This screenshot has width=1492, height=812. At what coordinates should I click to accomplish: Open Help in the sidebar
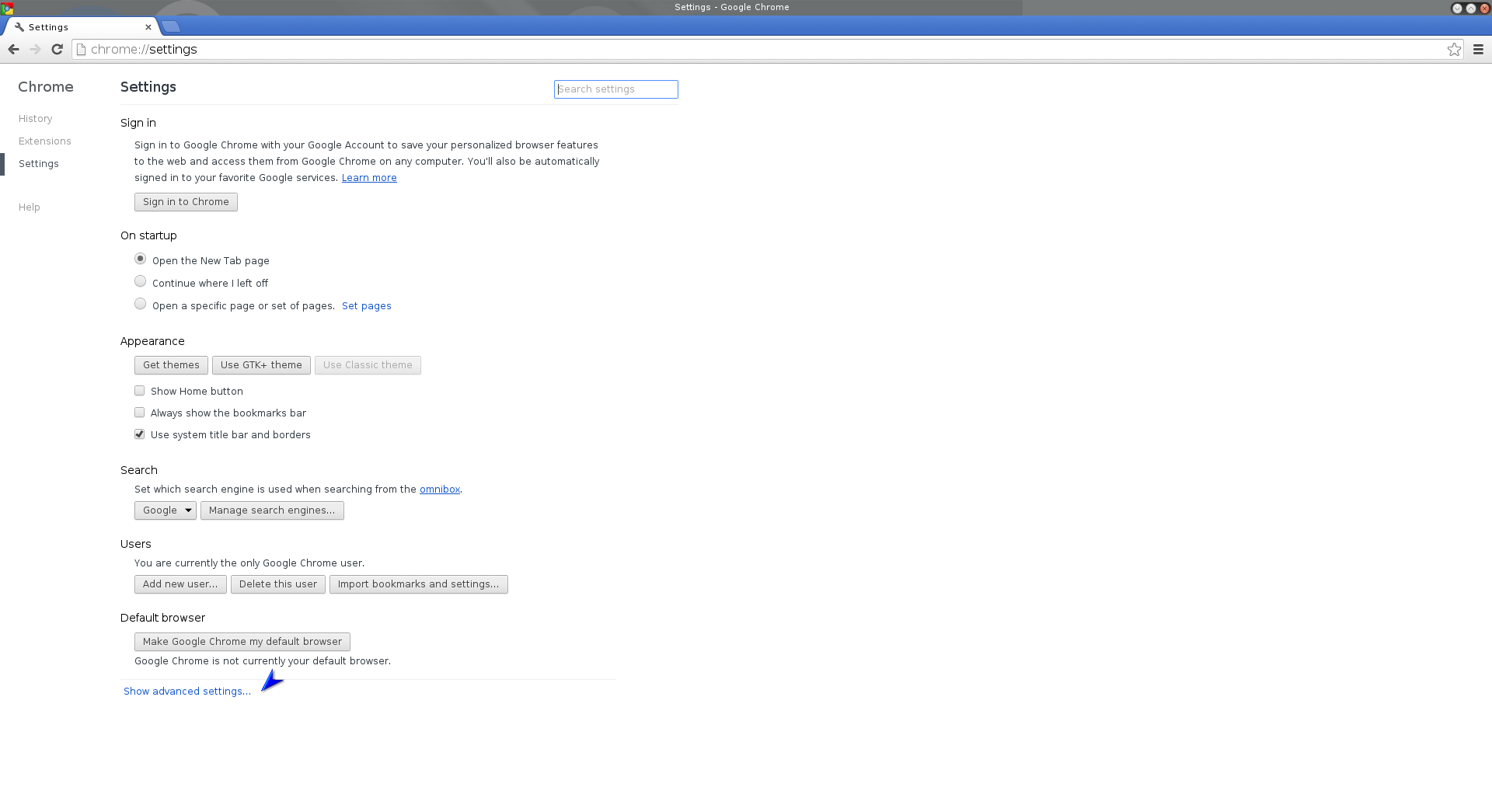click(30, 207)
